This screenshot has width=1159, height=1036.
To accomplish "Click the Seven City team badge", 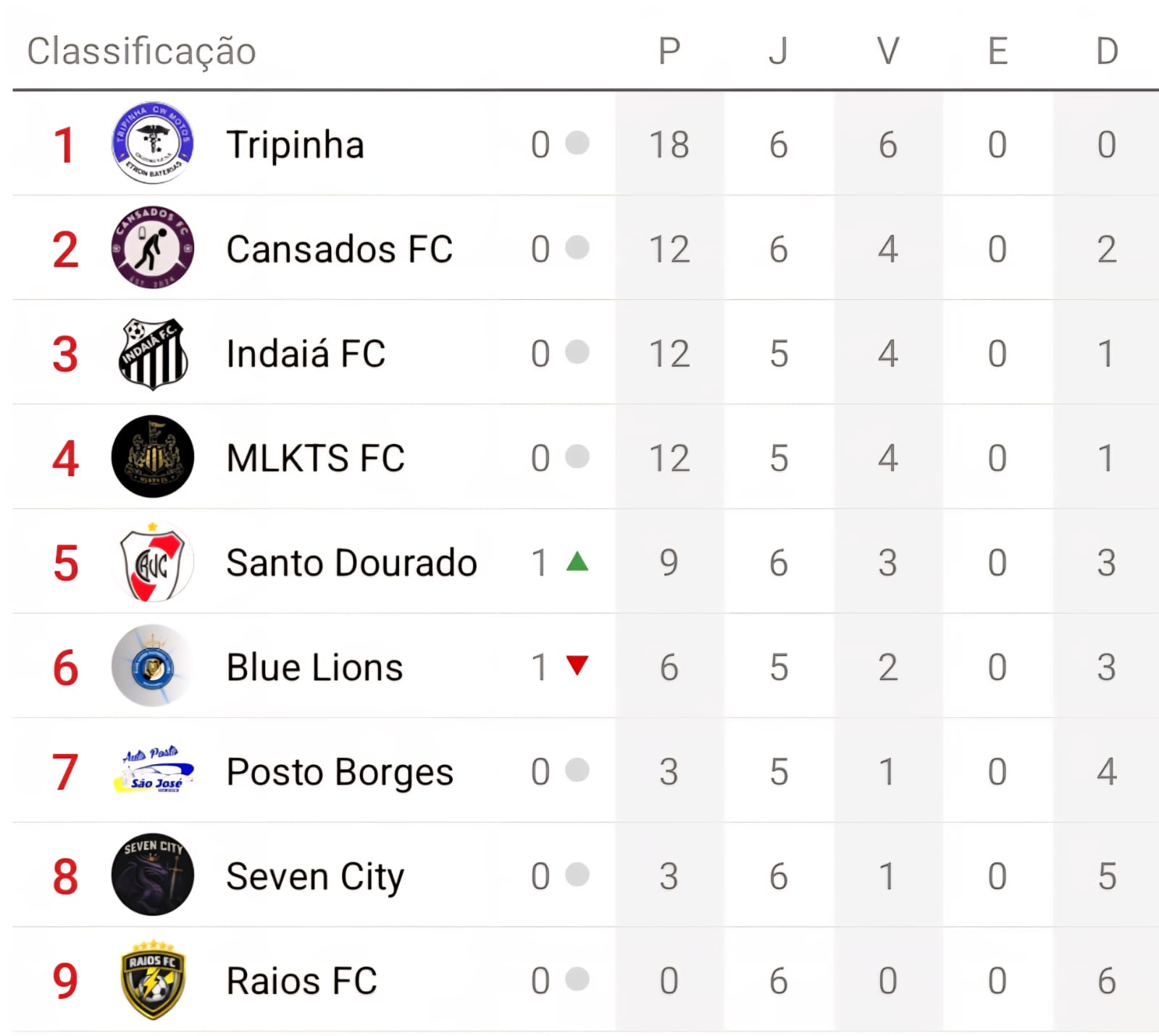I will 152,874.
